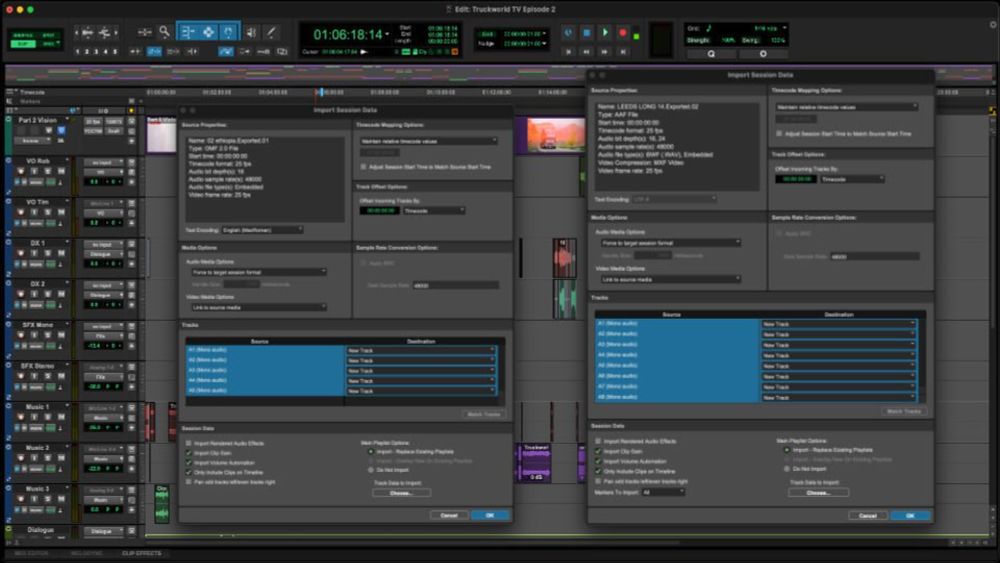
Task: Select the Grabber hand tool
Action: [x=228, y=32]
